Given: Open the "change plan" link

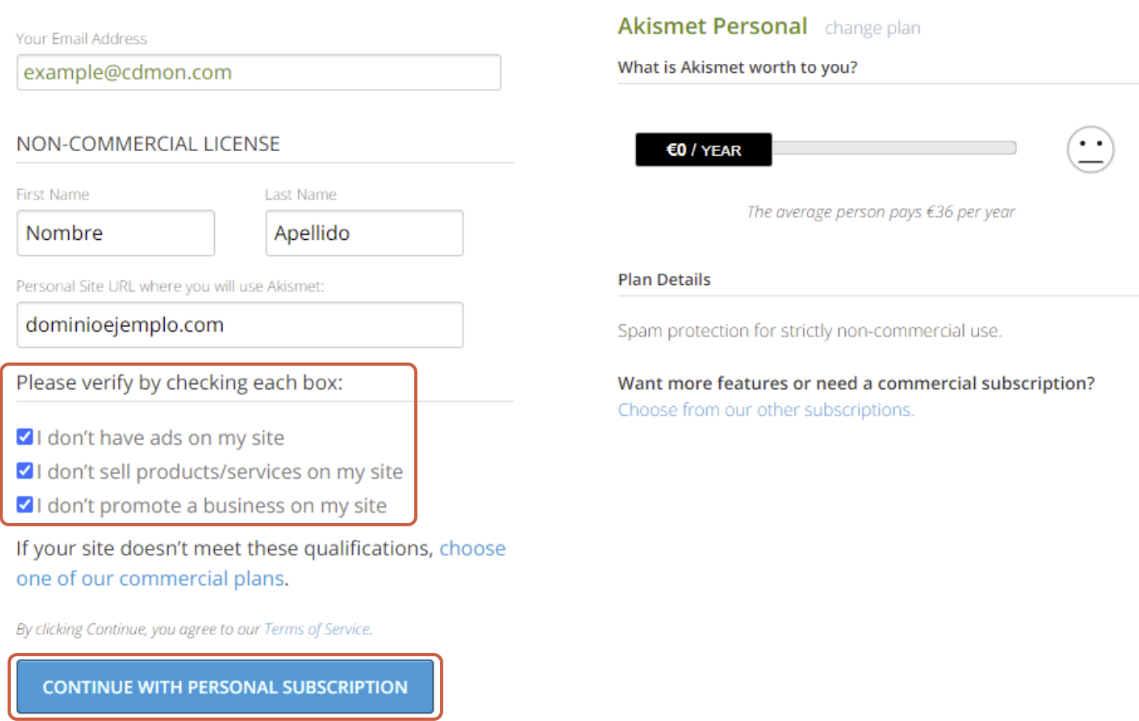Looking at the screenshot, I should click(x=872, y=28).
